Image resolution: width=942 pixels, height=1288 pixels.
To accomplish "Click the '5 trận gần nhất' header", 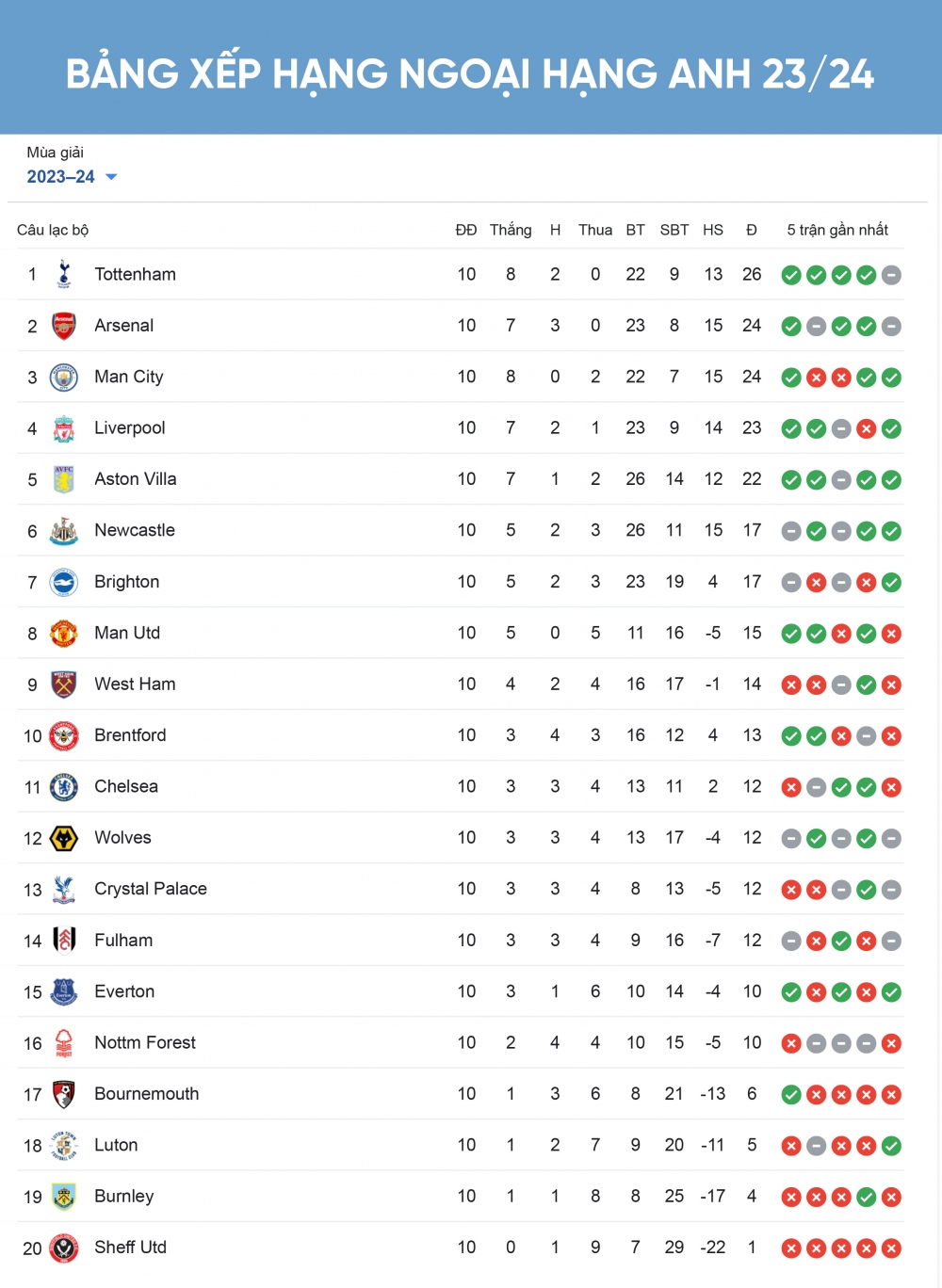I will [x=837, y=230].
